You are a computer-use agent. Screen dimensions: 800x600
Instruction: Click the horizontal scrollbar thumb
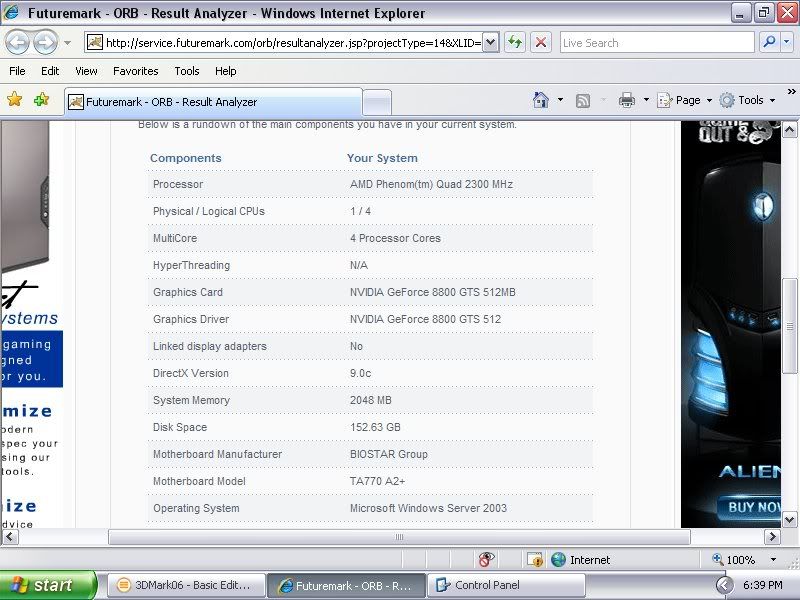(x=399, y=537)
